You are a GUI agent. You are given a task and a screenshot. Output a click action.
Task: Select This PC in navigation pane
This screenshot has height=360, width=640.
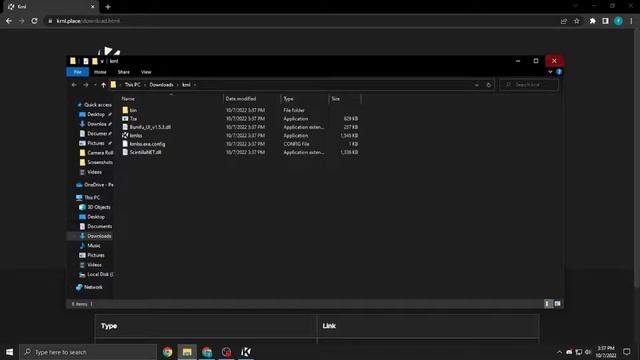tap(88, 198)
